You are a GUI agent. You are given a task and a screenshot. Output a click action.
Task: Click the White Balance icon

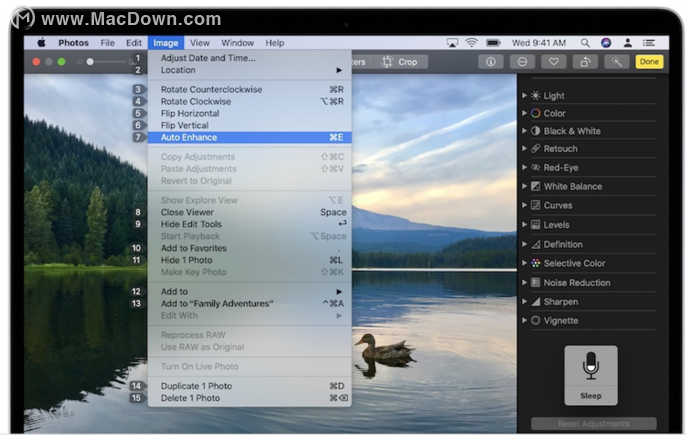[x=535, y=186]
